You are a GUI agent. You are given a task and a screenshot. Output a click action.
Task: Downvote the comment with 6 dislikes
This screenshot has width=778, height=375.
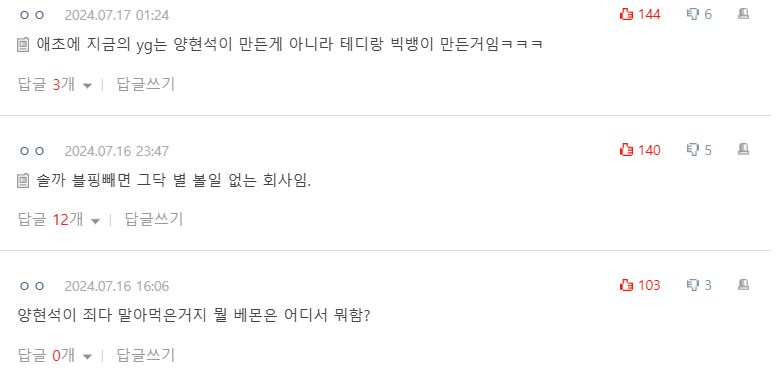pyautogui.click(x=699, y=14)
